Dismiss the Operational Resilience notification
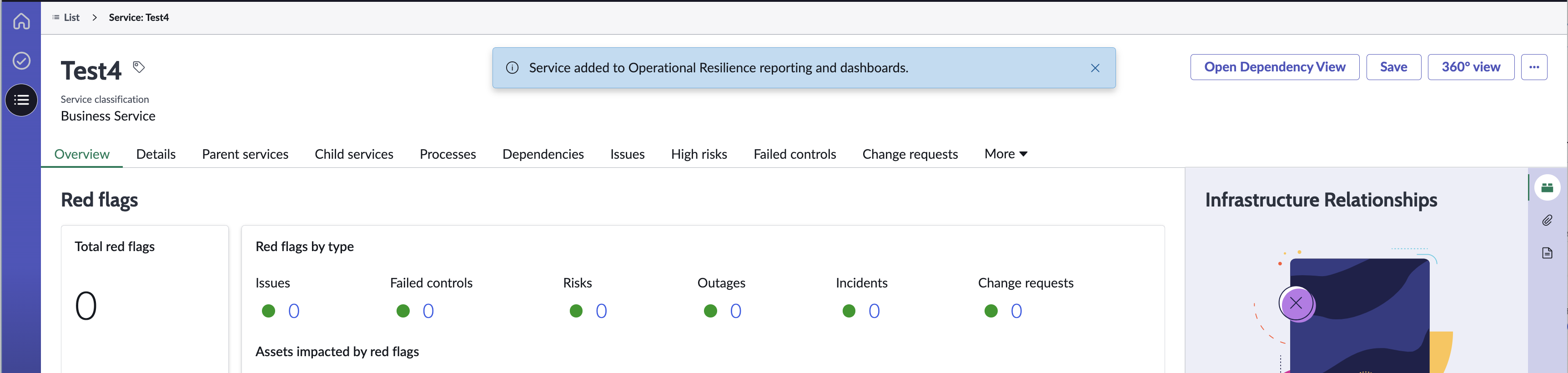1568x373 pixels. [x=1095, y=68]
